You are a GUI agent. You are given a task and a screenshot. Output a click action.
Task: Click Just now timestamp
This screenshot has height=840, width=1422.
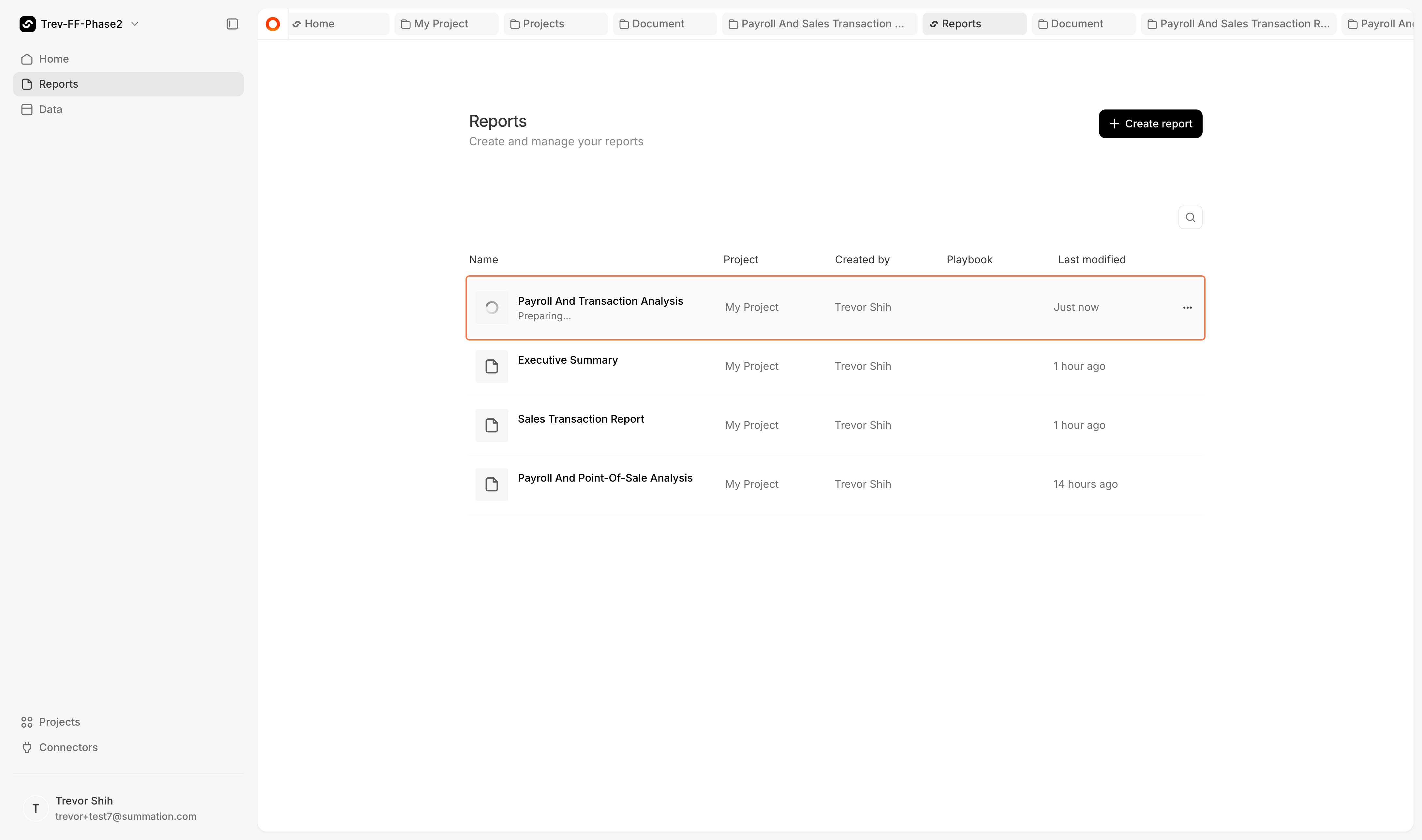pos(1076,307)
